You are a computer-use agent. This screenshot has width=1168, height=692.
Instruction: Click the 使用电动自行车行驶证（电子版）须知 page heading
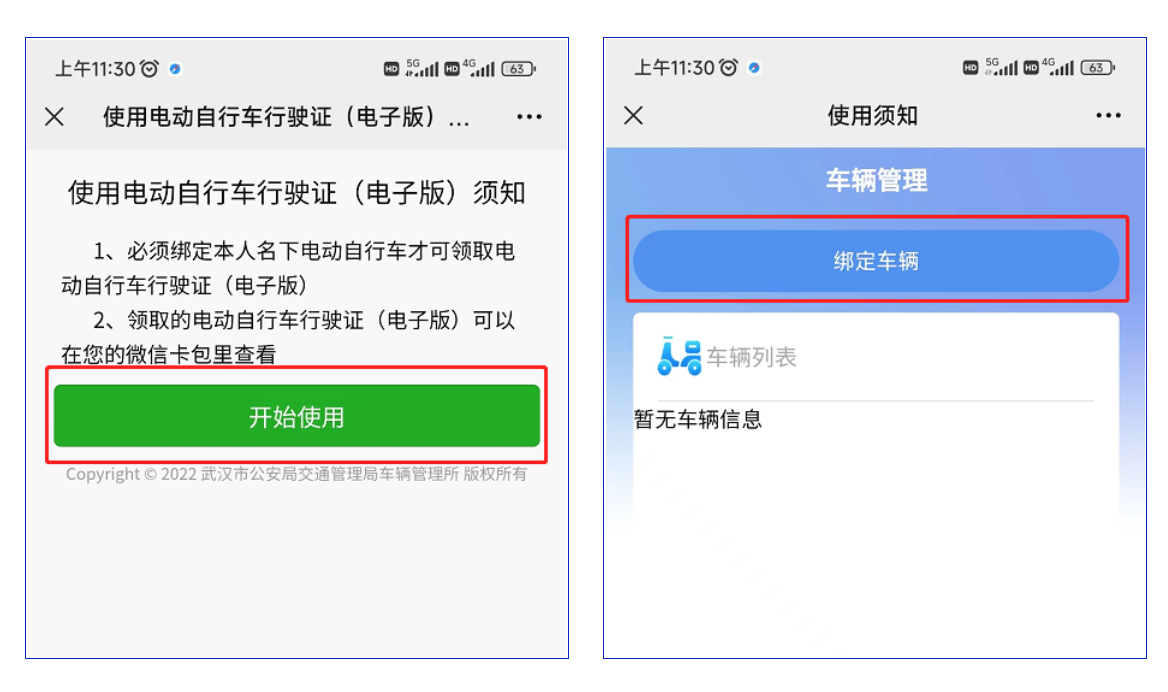click(x=296, y=193)
